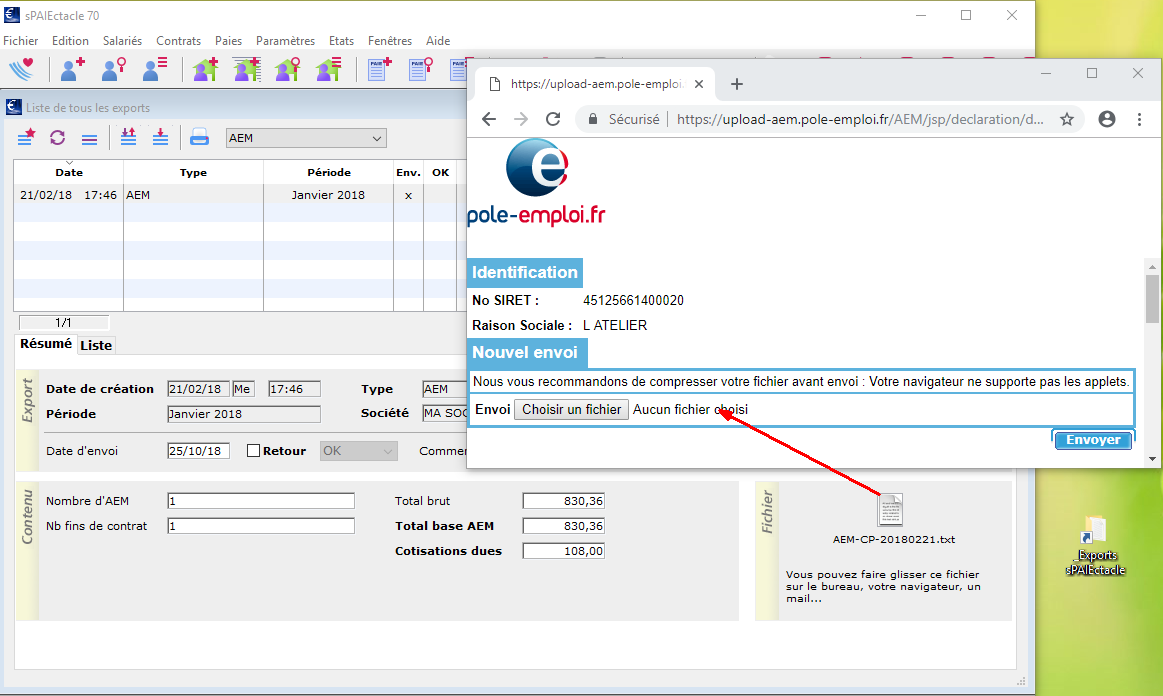Viewport: 1163px width, 696px height.
Task: Refresh the exports list with the purple arrows icon
Action: (x=58, y=137)
